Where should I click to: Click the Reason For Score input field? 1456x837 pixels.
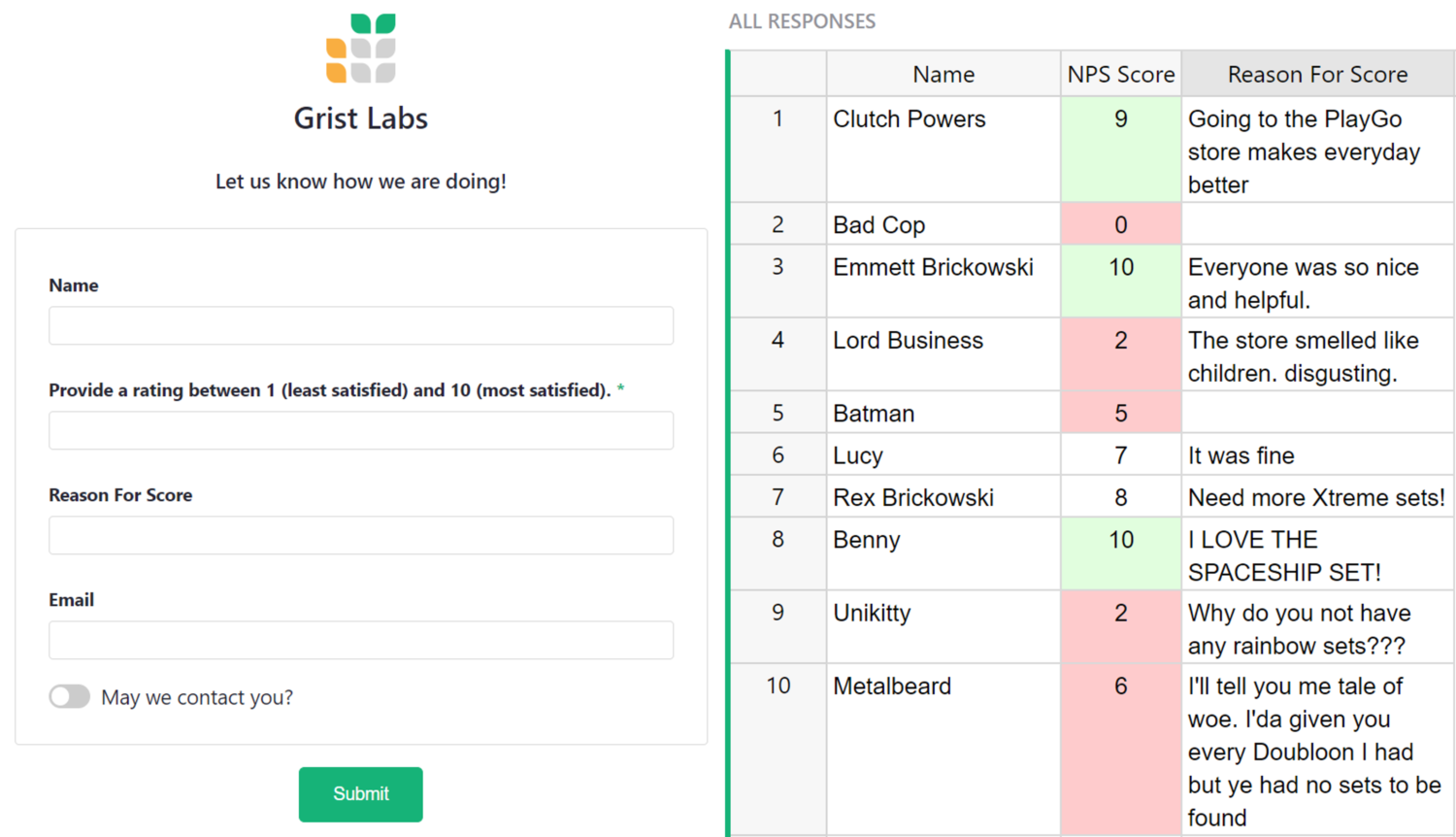[360, 535]
